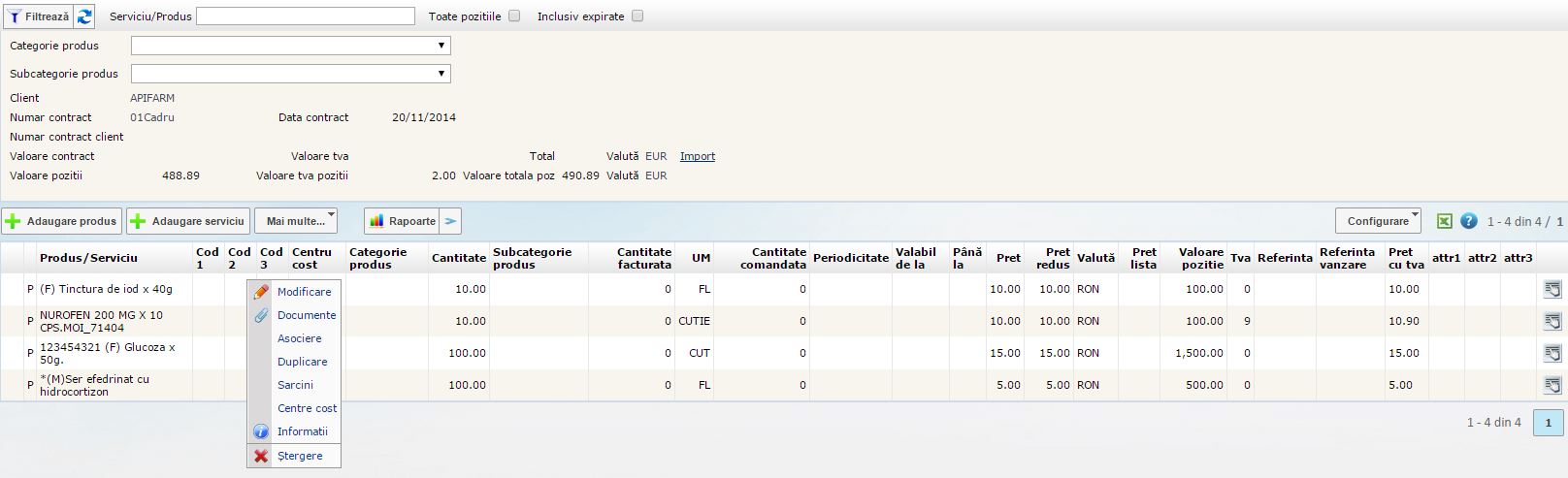Select Modificare from the context menu
Image resolution: width=1568 pixels, height=478 pixels.
(304, 292)
